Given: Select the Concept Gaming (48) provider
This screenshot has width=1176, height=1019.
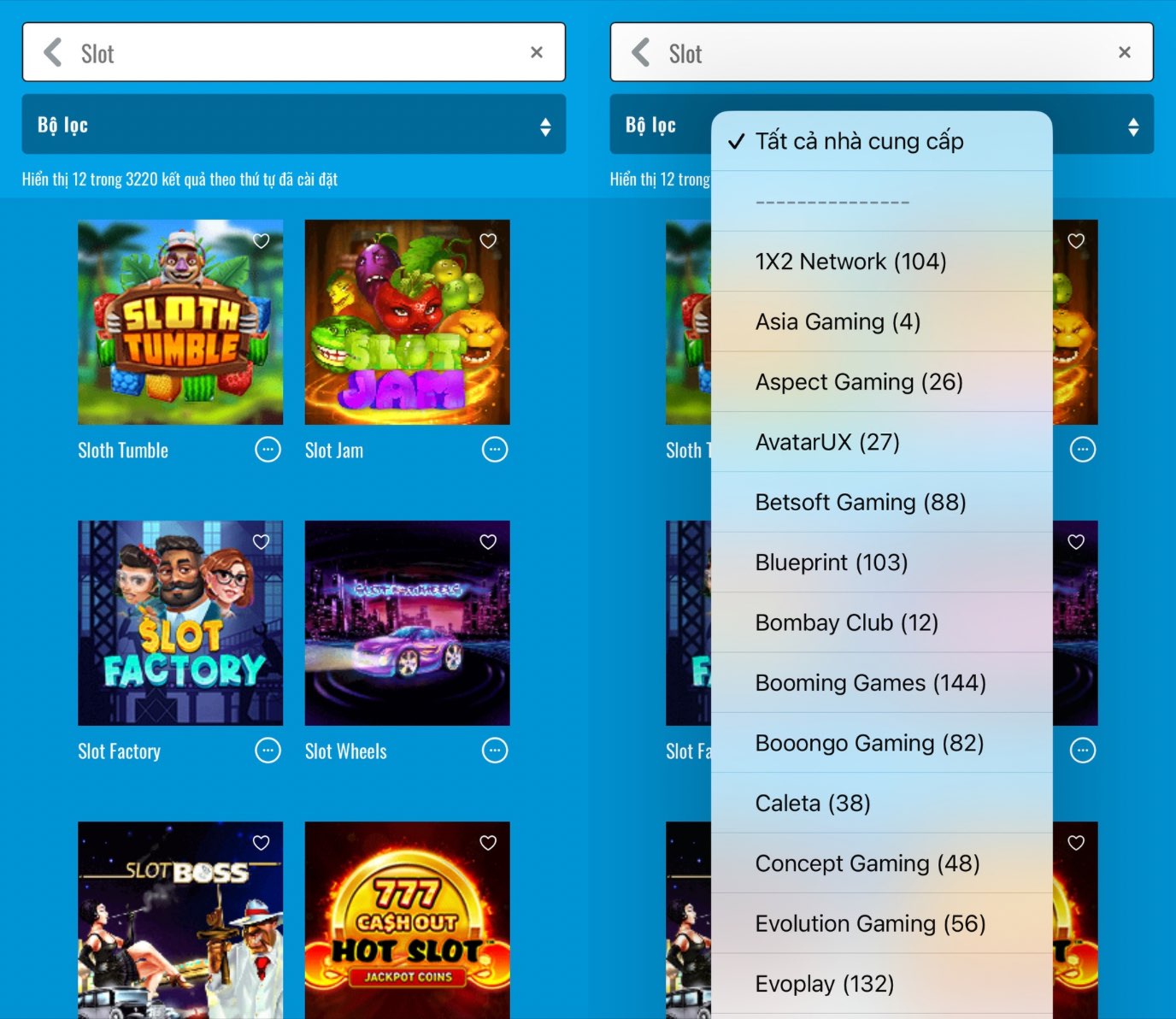Looking at the screenshot, I should (x=882, y=863).
